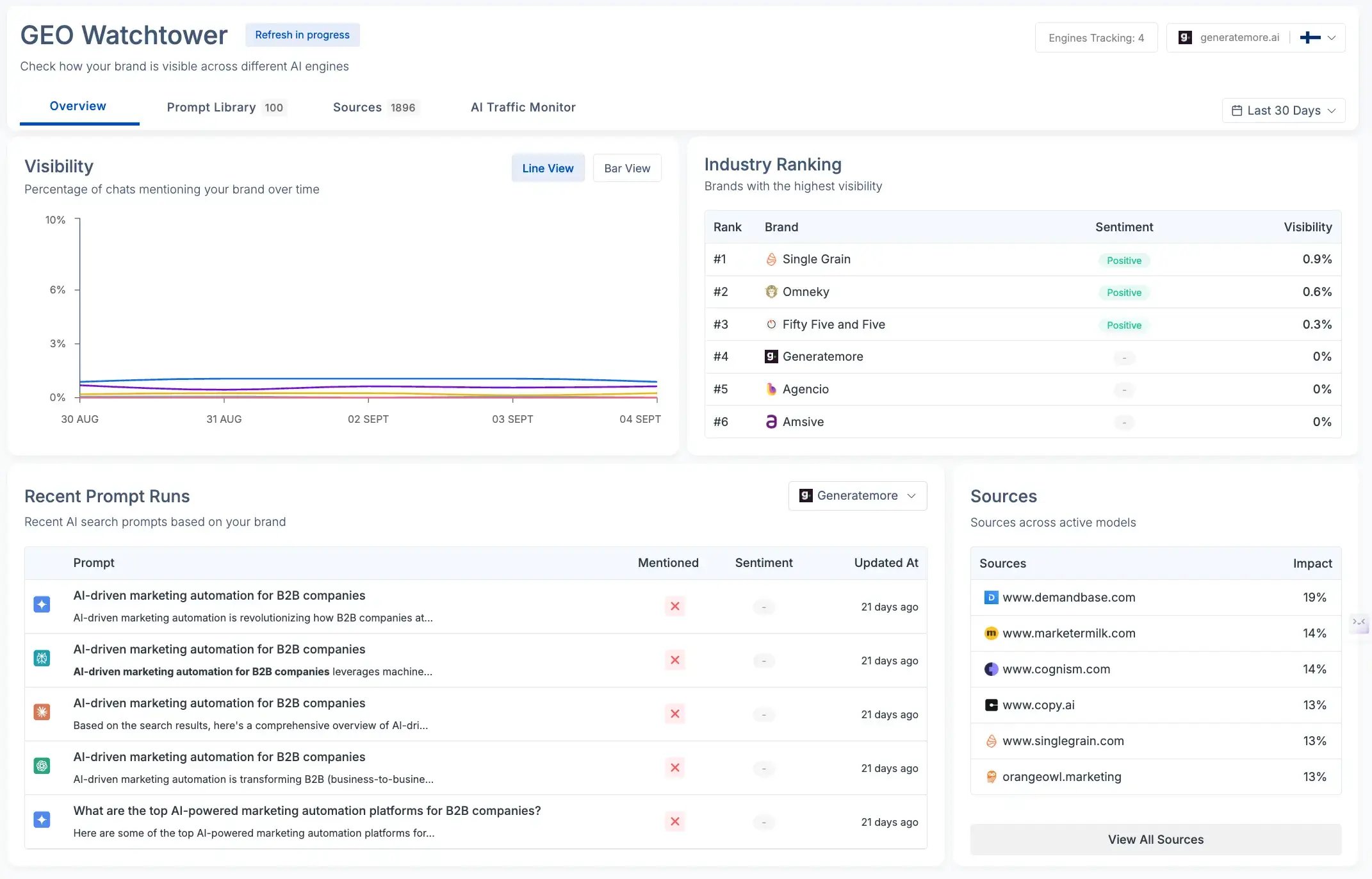Expand the Generatemore brand filter dropdown

(x=857, y=496)
